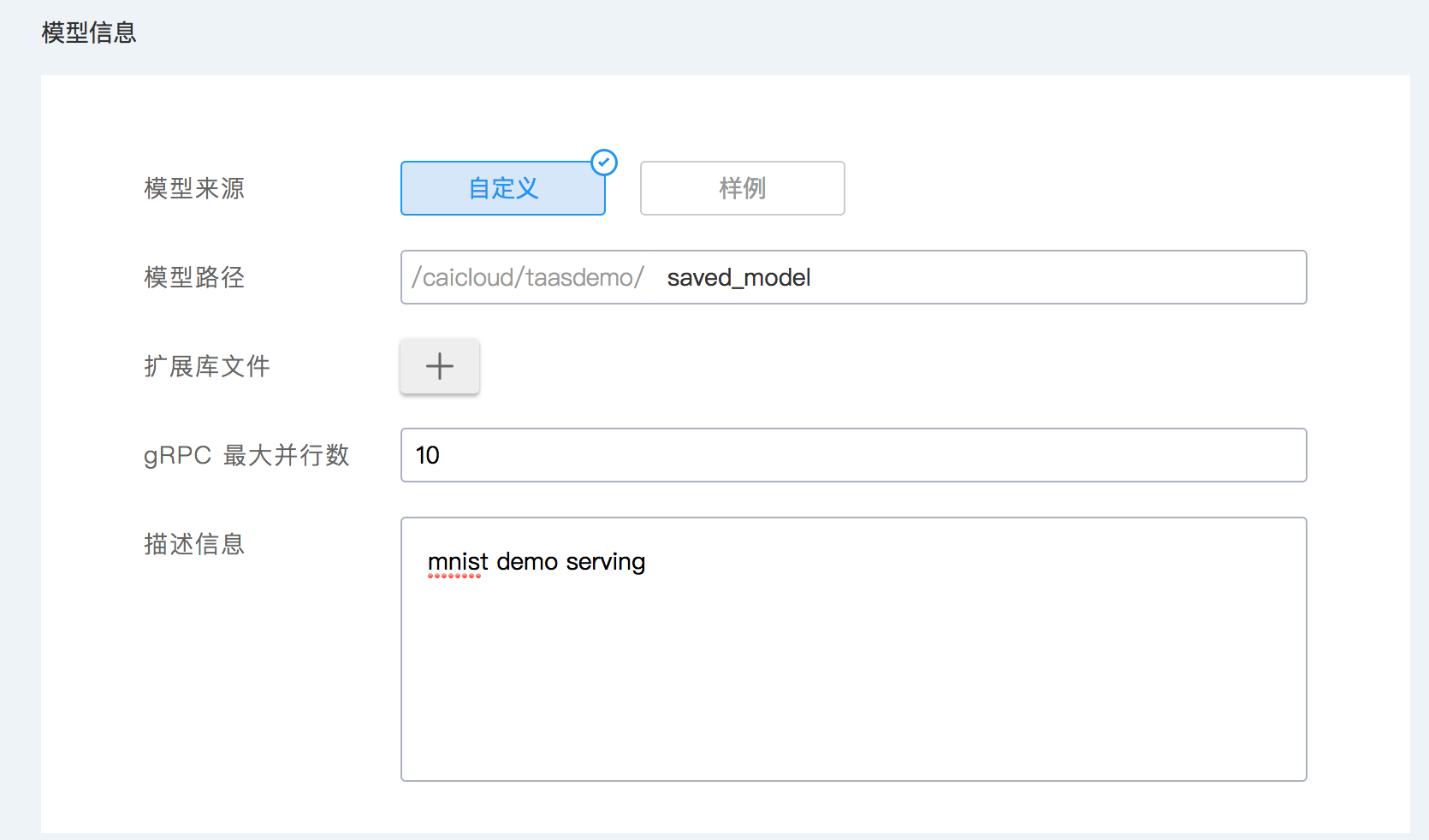Click the misspelled word mnist in description
Viewport: 1429px width, 840px height.
(457, 562)
